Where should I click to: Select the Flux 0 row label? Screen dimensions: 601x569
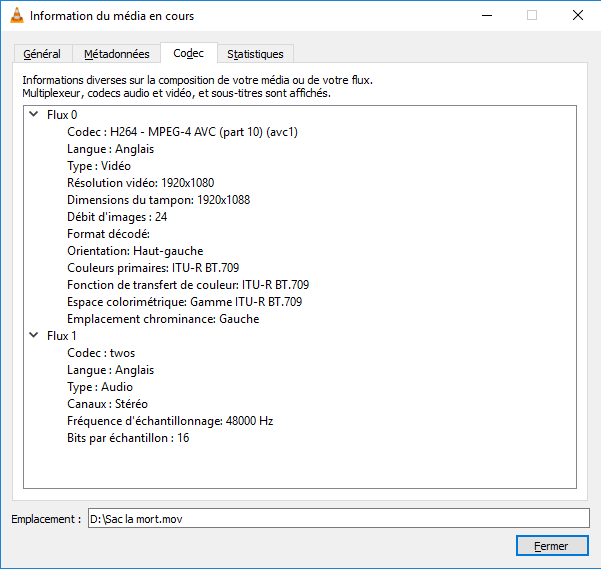pyautogui.click(x=62, y=115)
